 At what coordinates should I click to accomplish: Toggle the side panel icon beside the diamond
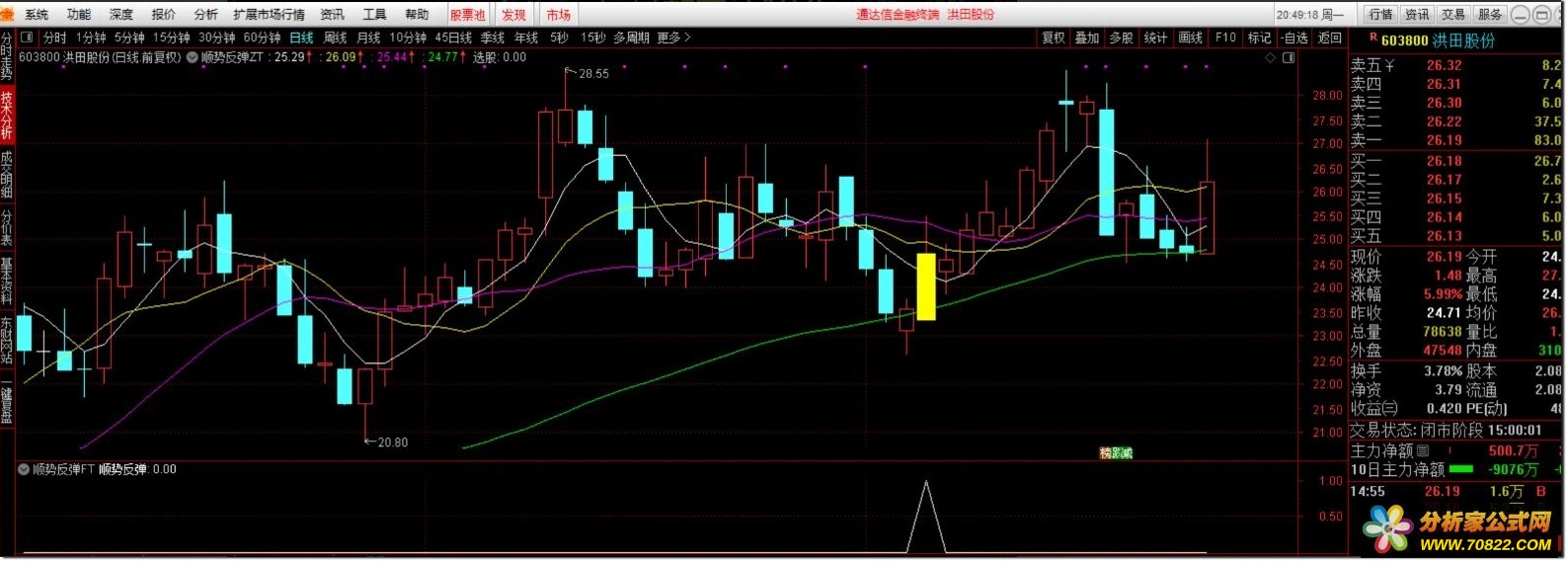pyautogui.click(x=1289, y=57)
